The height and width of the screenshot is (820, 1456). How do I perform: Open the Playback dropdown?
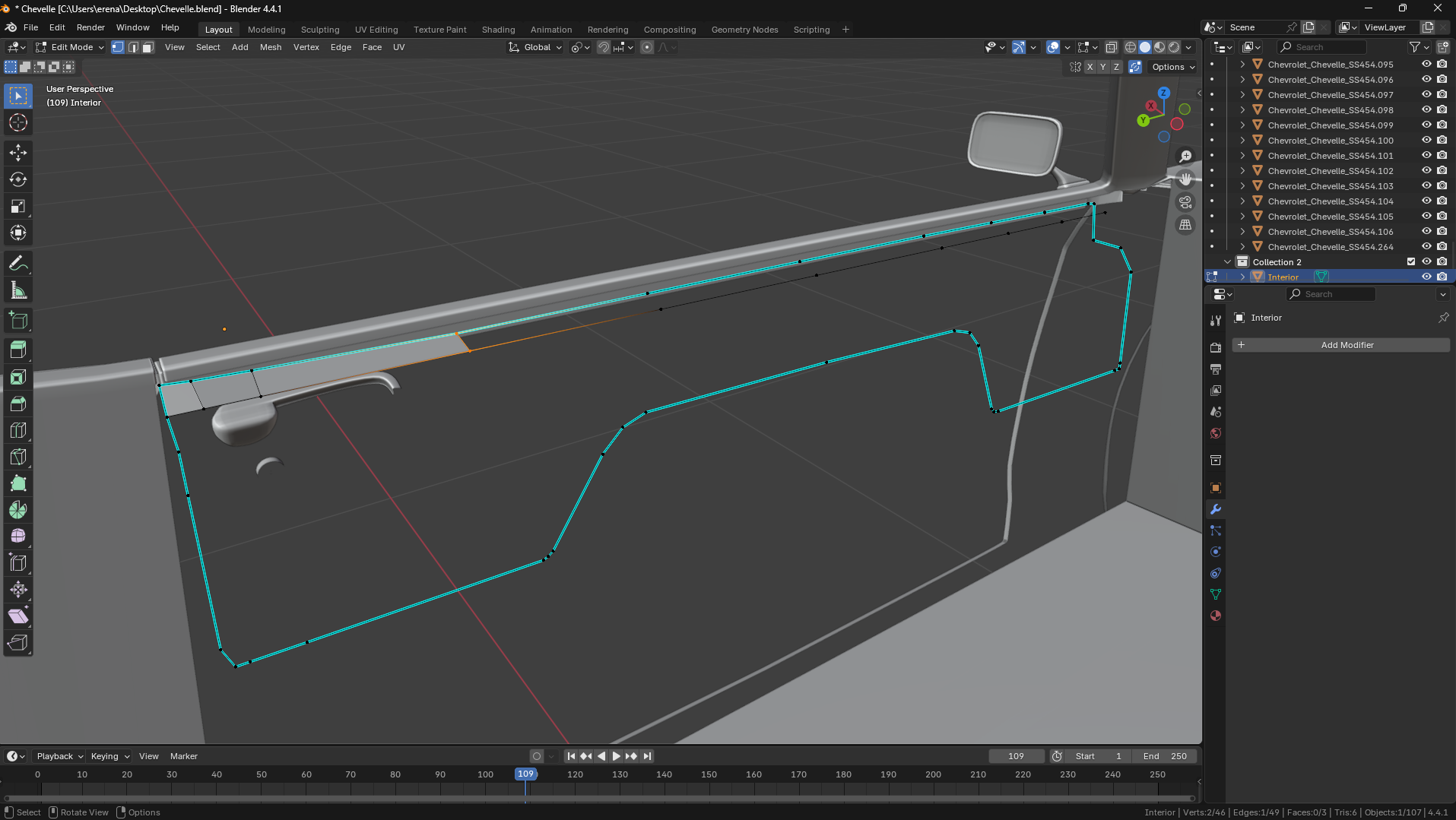click(59, 756)
